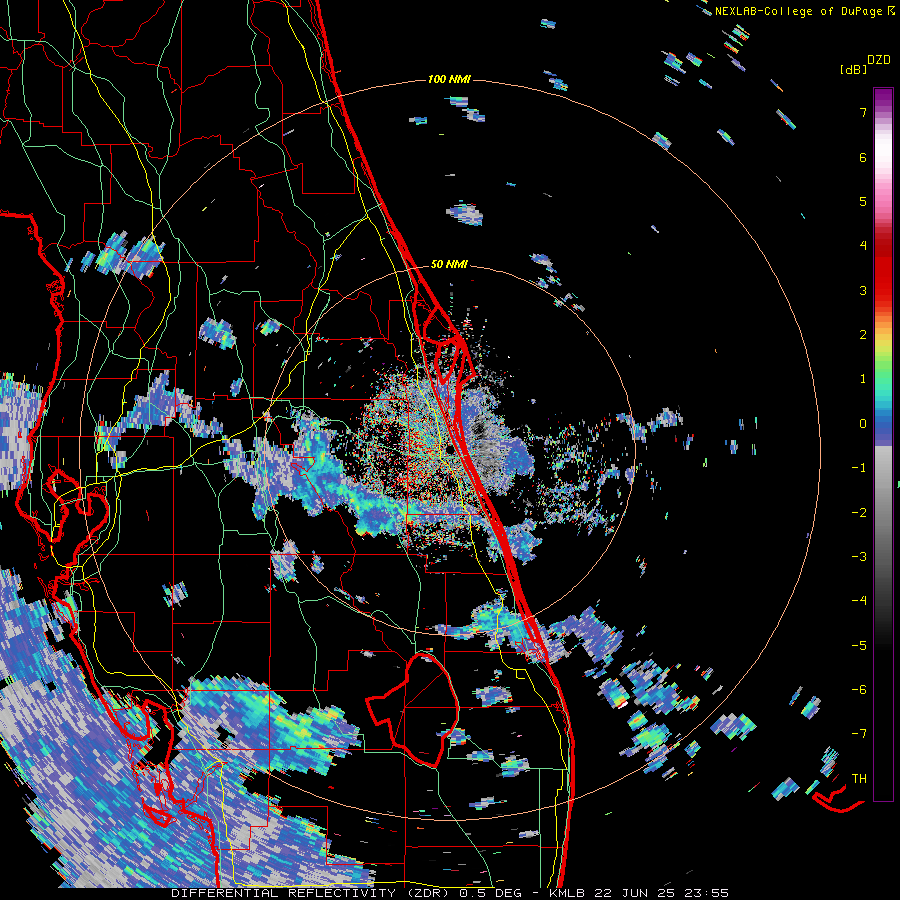900x900 pixels.
Task: Click the 2 value on the dB scale
Action: click(863, 335)
